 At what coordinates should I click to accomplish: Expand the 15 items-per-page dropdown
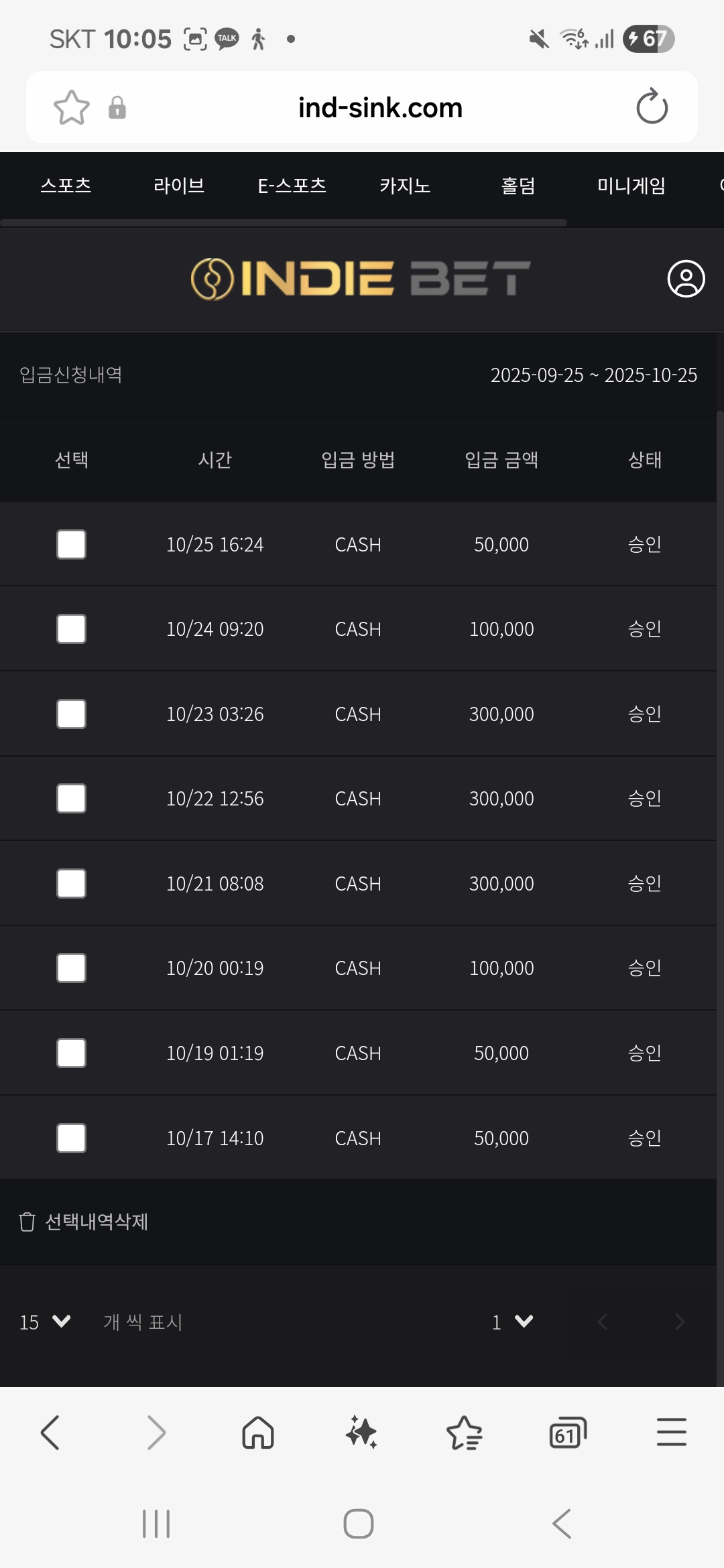(x=45, y=1321)
